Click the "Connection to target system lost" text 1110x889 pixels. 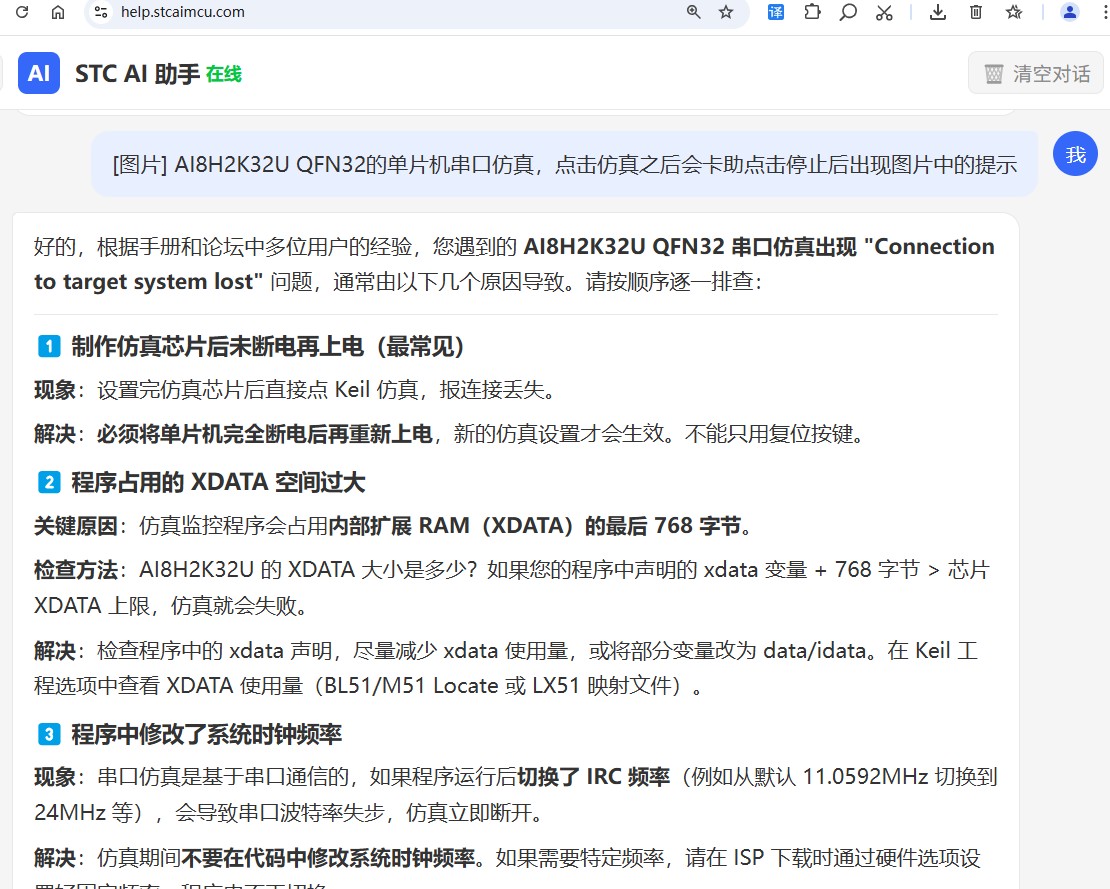point(514,264)
